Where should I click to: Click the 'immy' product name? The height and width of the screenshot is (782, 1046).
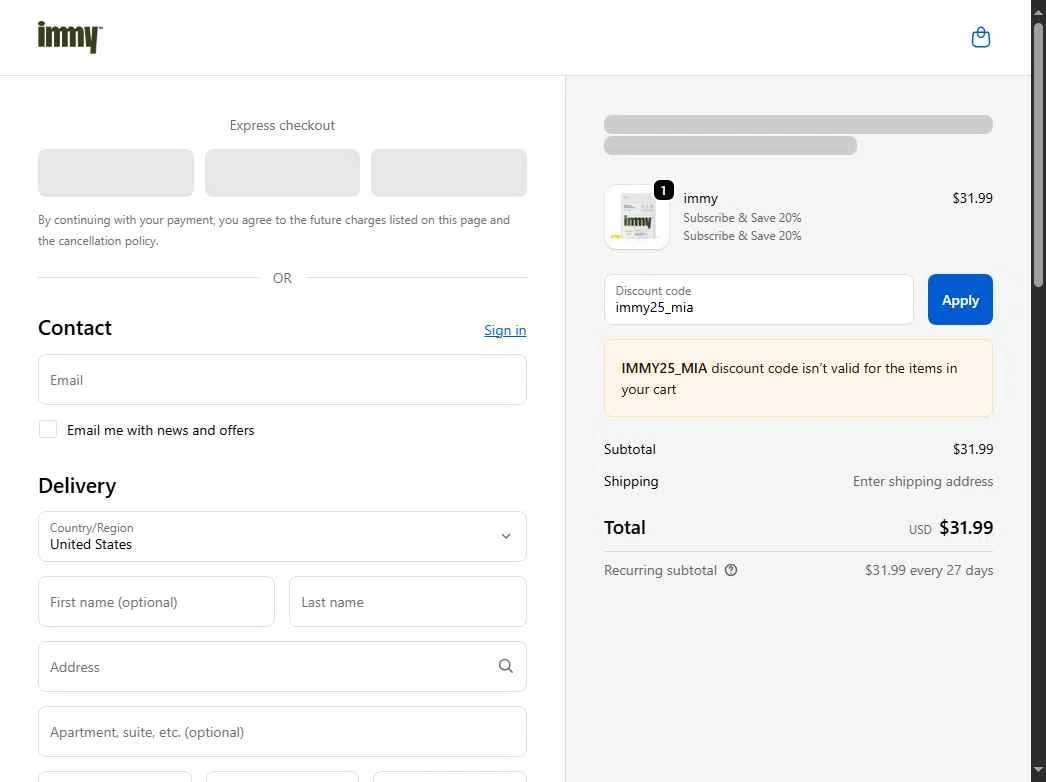(700, 199)
